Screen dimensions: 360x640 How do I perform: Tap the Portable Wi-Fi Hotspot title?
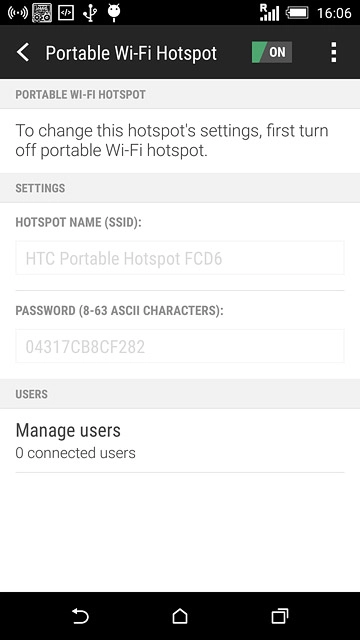pyautogui.click(x=131, y=53)
